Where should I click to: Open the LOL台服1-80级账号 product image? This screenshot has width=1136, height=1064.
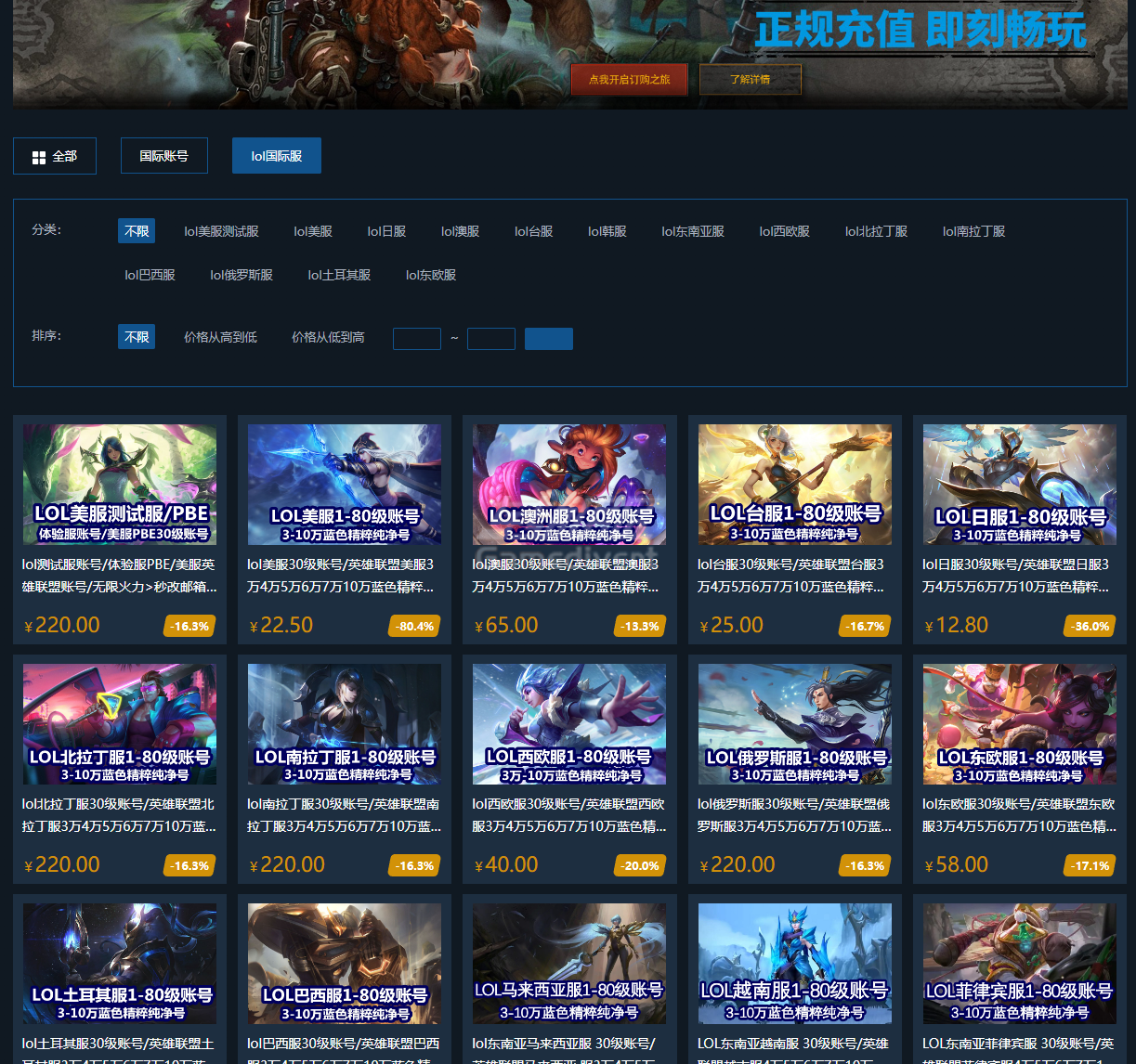[795, 485]
